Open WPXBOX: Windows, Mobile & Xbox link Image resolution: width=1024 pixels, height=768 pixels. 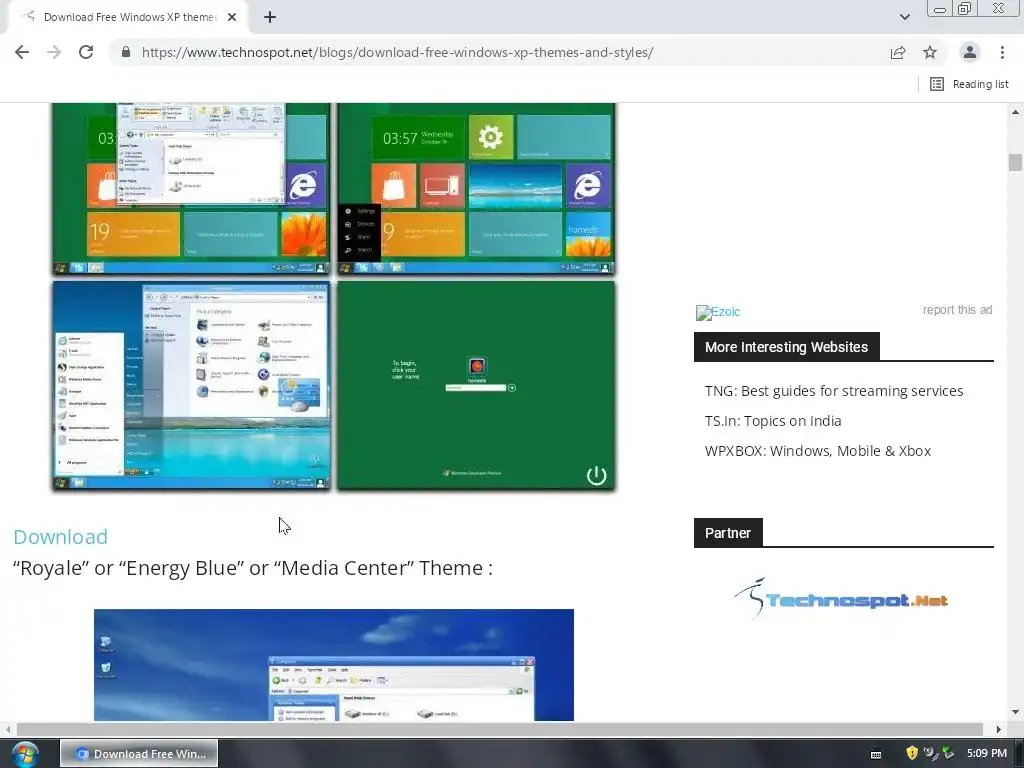(818, 451)
